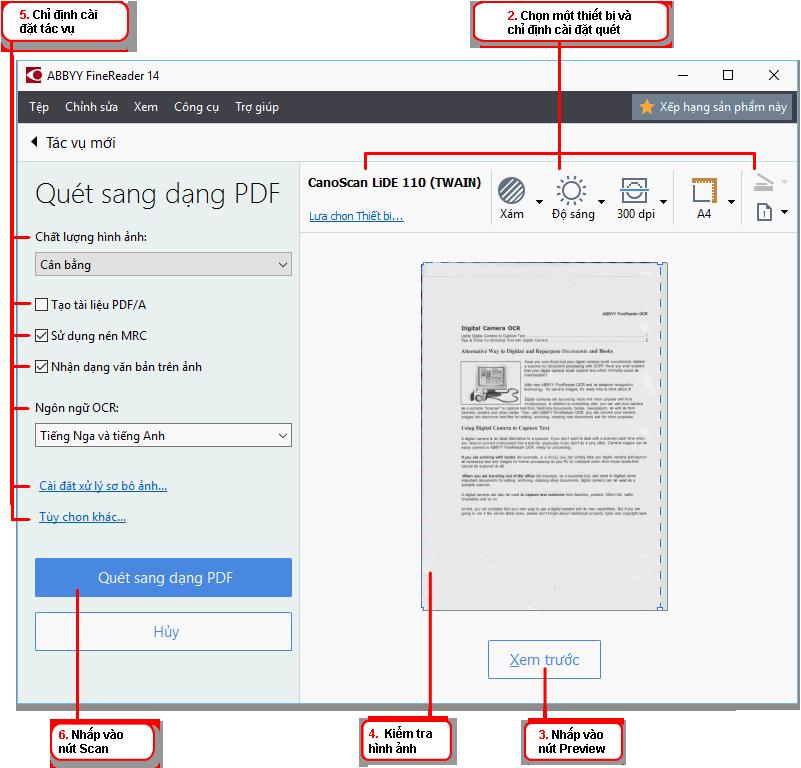
Task: Click the star icon in rating button
Action: pyautogui.click(x=647, y=107)
